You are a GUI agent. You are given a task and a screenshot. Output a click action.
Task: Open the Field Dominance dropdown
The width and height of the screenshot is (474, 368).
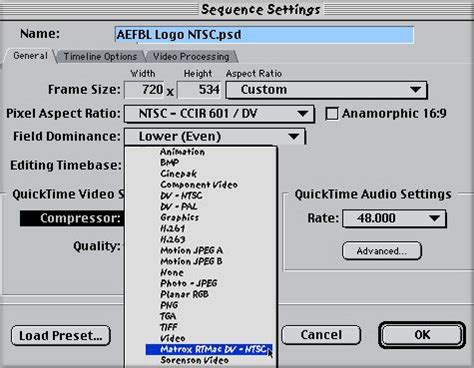214,137
